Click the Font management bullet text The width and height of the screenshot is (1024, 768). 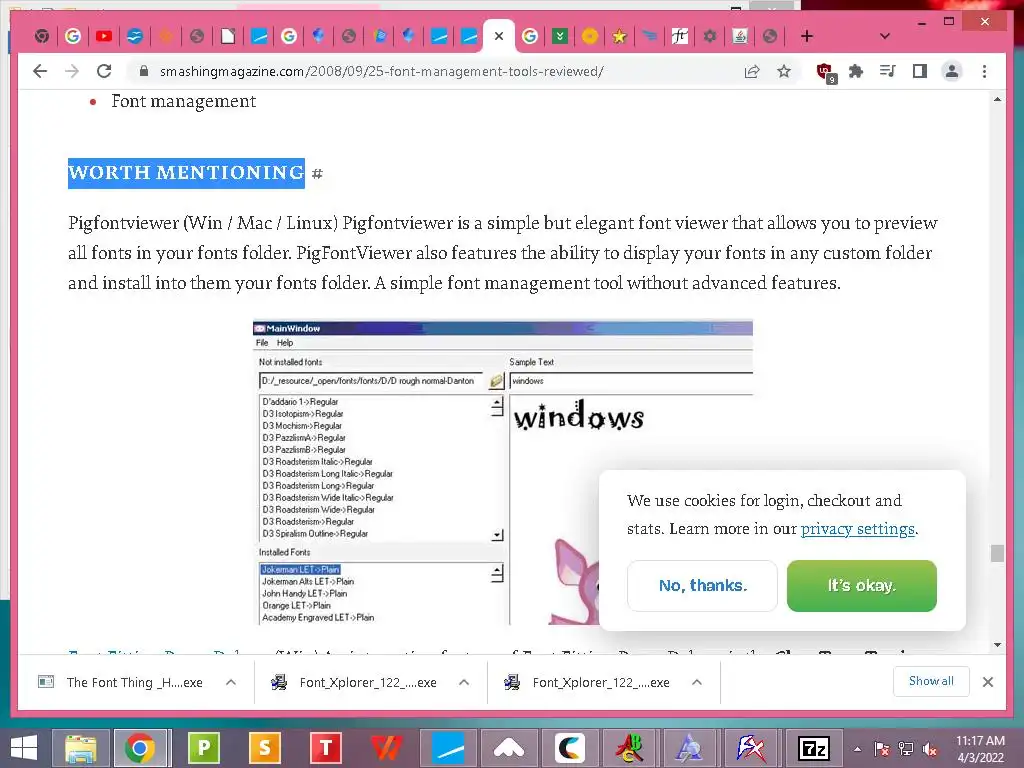184,101
